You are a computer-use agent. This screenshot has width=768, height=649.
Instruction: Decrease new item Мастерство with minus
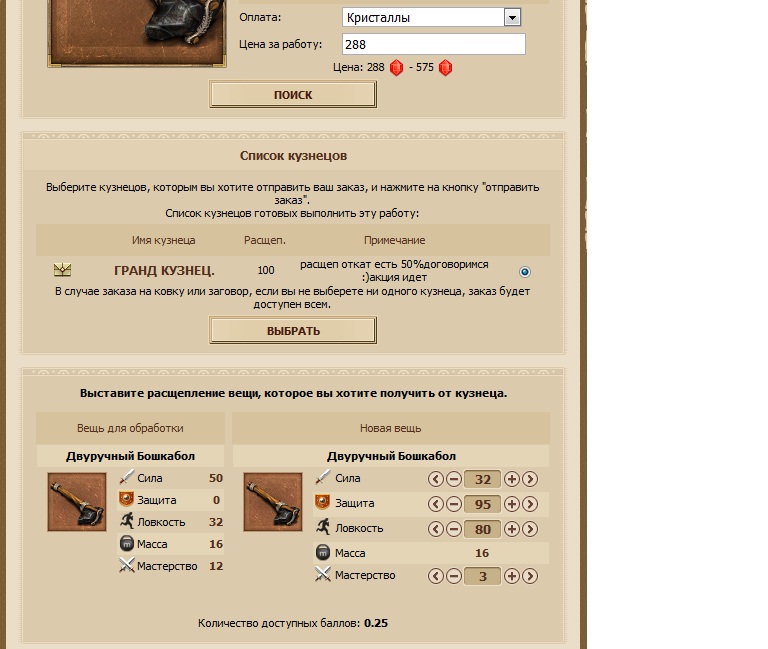pyautogui.click(x=454, y=576)
